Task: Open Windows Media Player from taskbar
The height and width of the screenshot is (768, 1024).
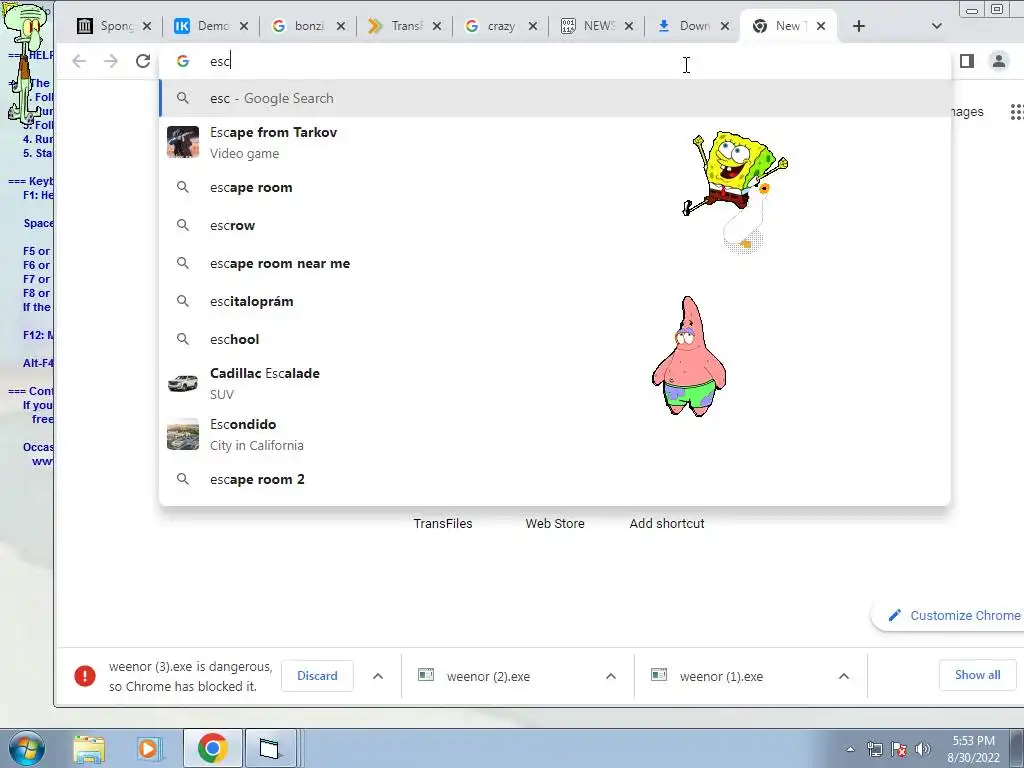Action: point(149,749)
